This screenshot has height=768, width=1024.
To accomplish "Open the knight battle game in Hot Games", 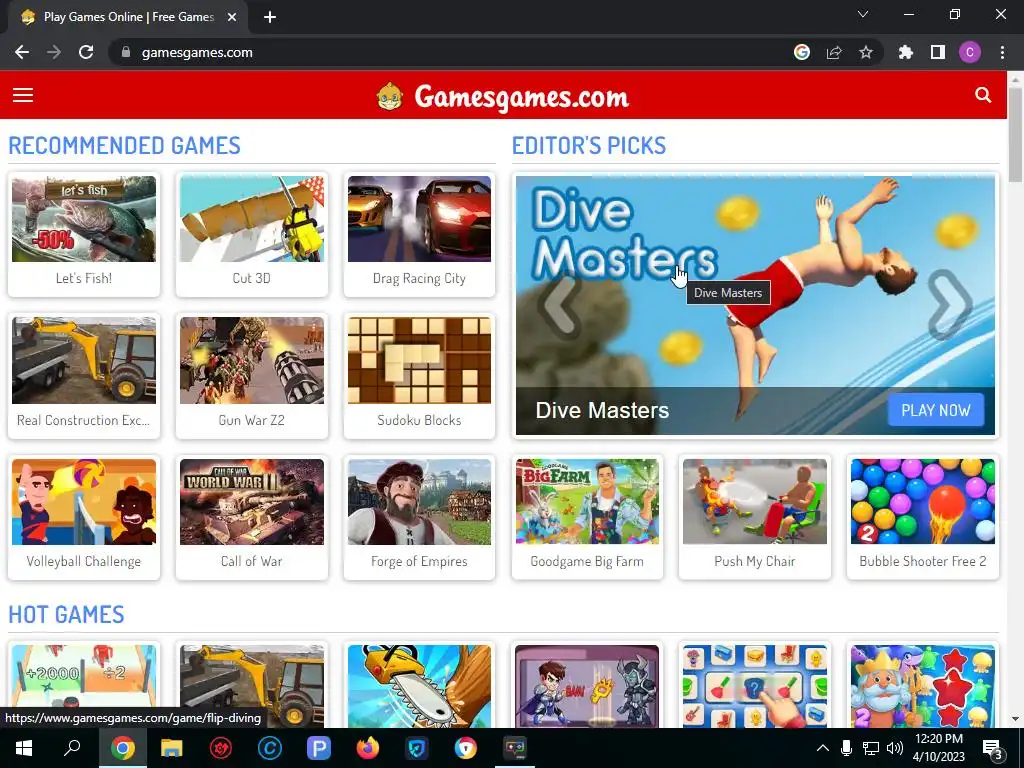I will 587,686.
